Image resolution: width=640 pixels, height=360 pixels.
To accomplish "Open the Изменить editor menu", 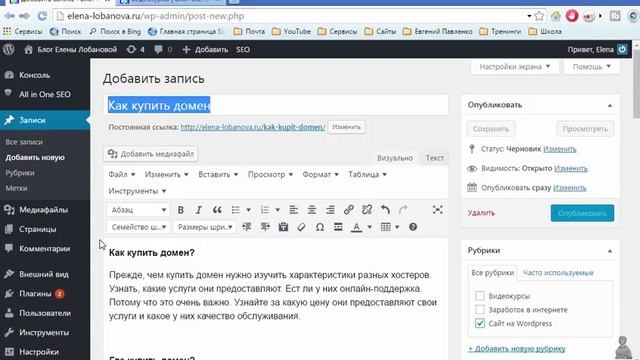I will pos(167,174).
